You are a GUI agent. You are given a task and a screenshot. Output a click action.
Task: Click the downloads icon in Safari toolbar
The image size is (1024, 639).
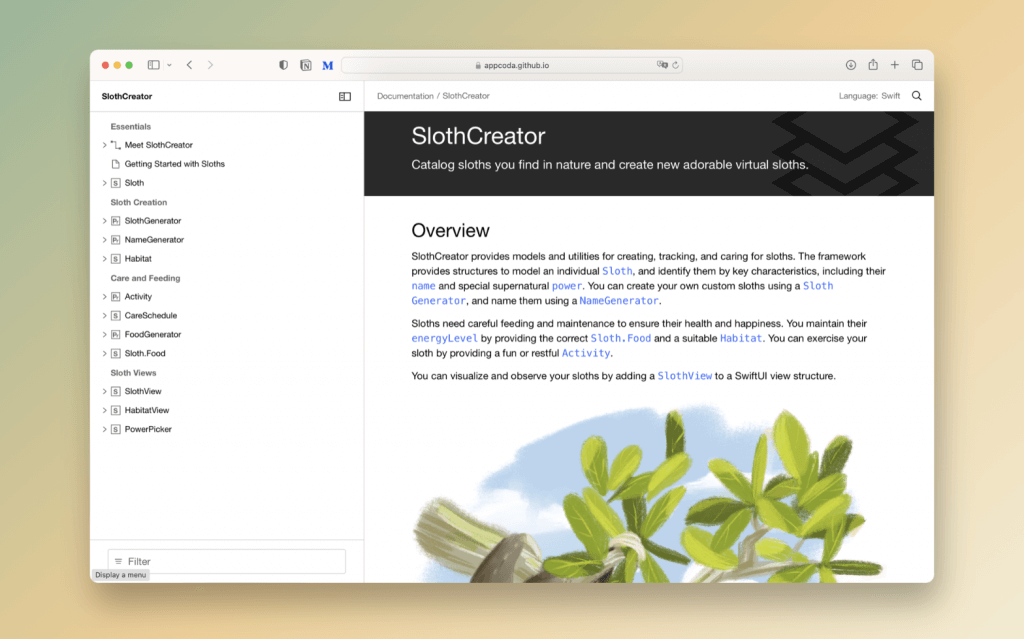click(851, 65)
